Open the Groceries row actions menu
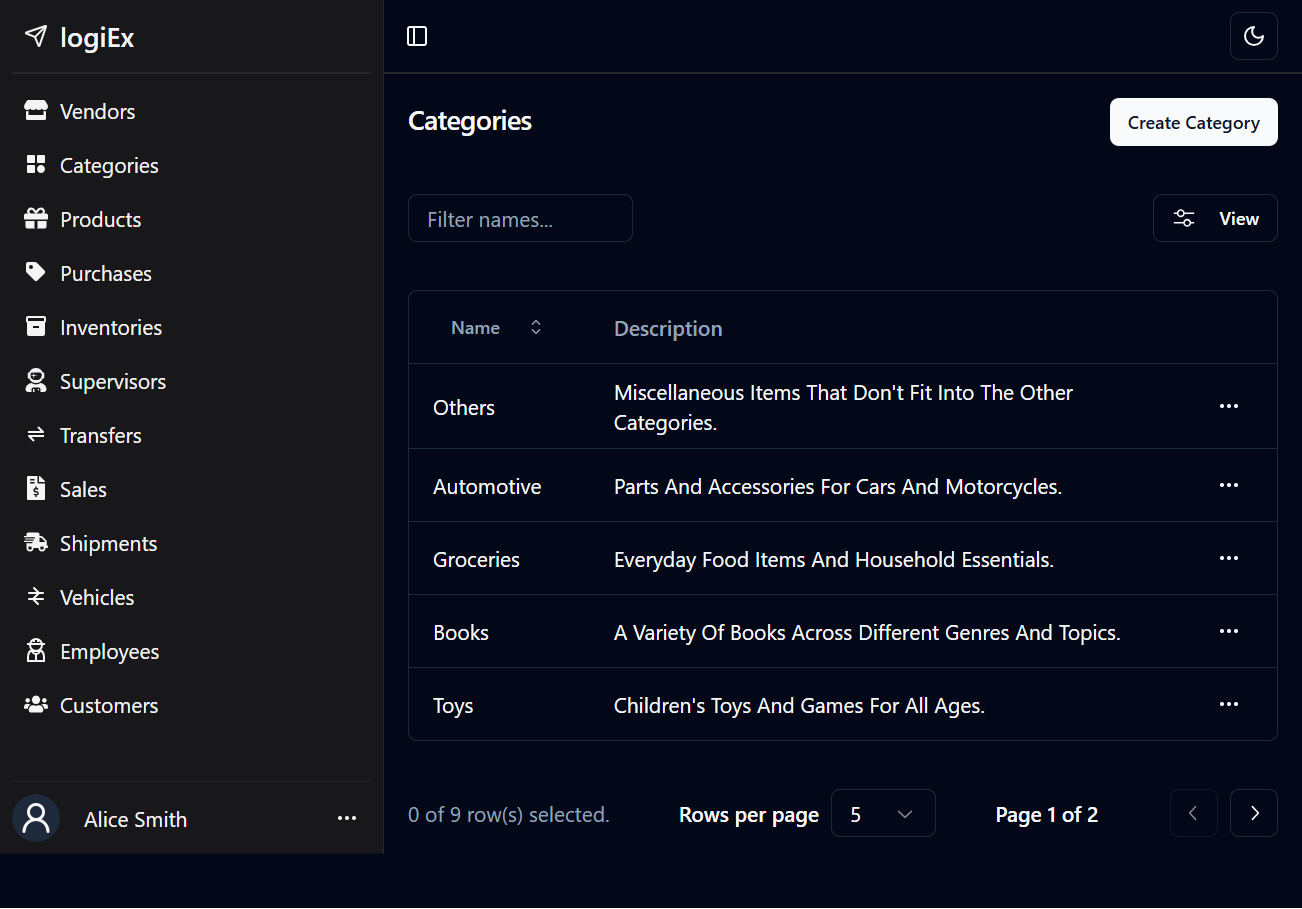 (1229, 558)
